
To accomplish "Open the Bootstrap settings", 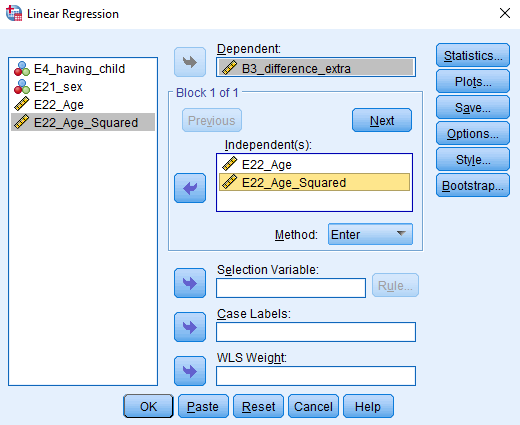I will (473, 185).
